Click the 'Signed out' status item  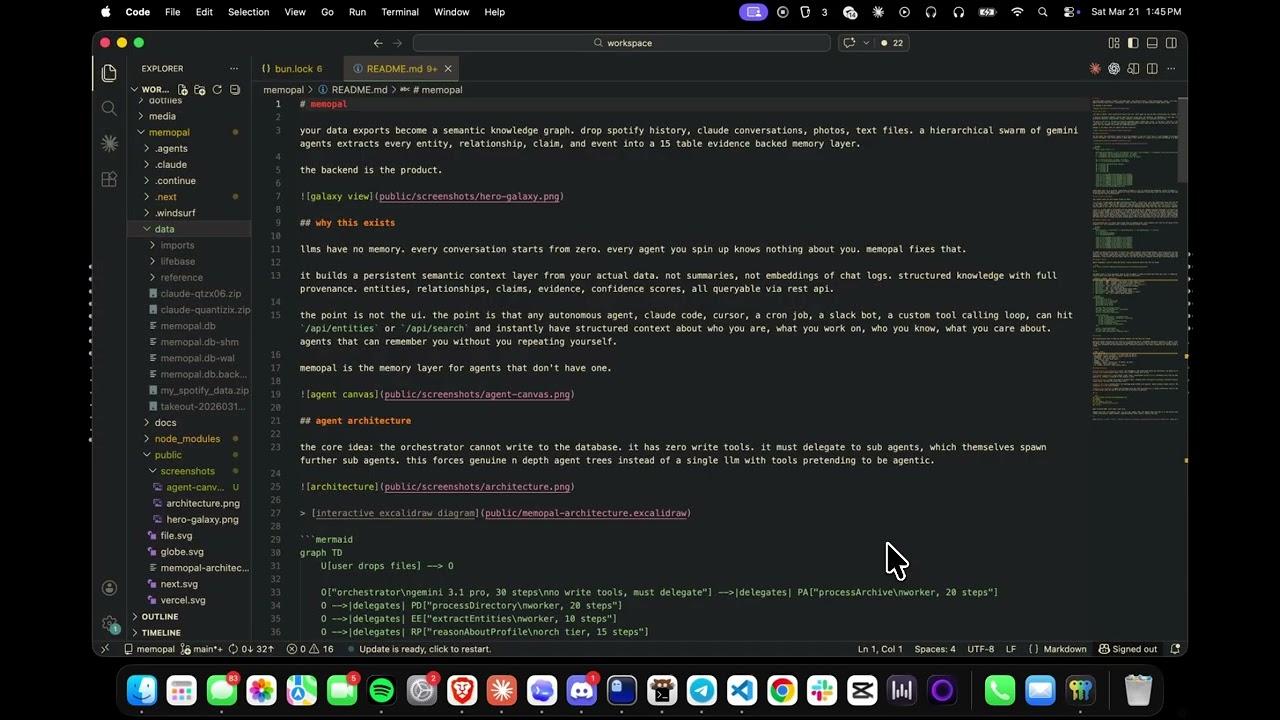[1128, 649]
